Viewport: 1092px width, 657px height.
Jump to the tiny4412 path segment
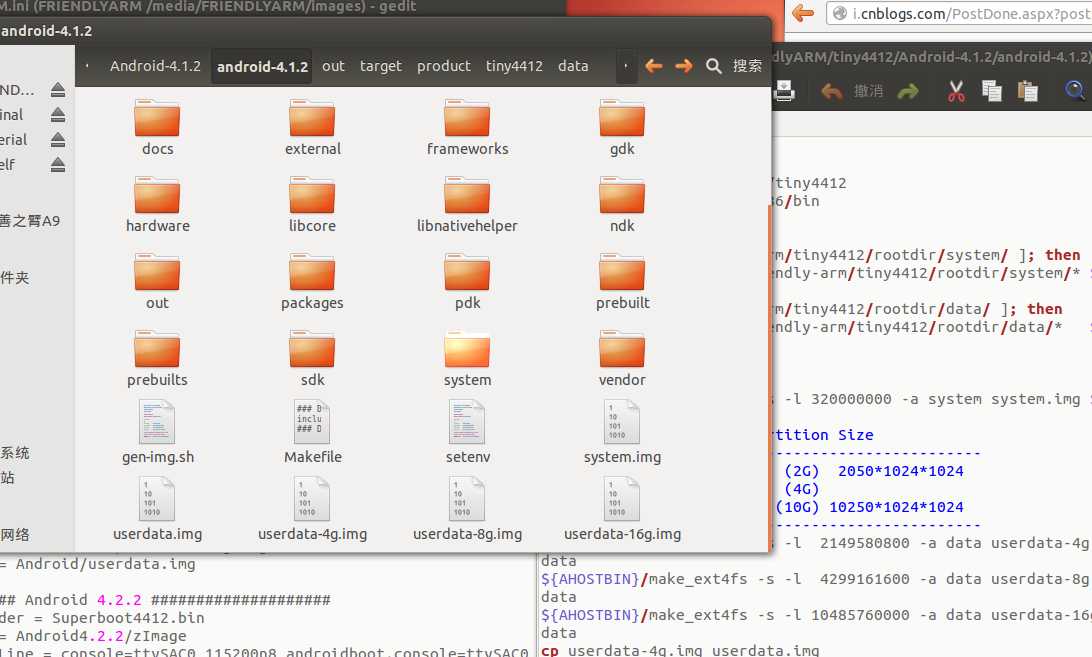pyautogui.click(x=514, y=66)
